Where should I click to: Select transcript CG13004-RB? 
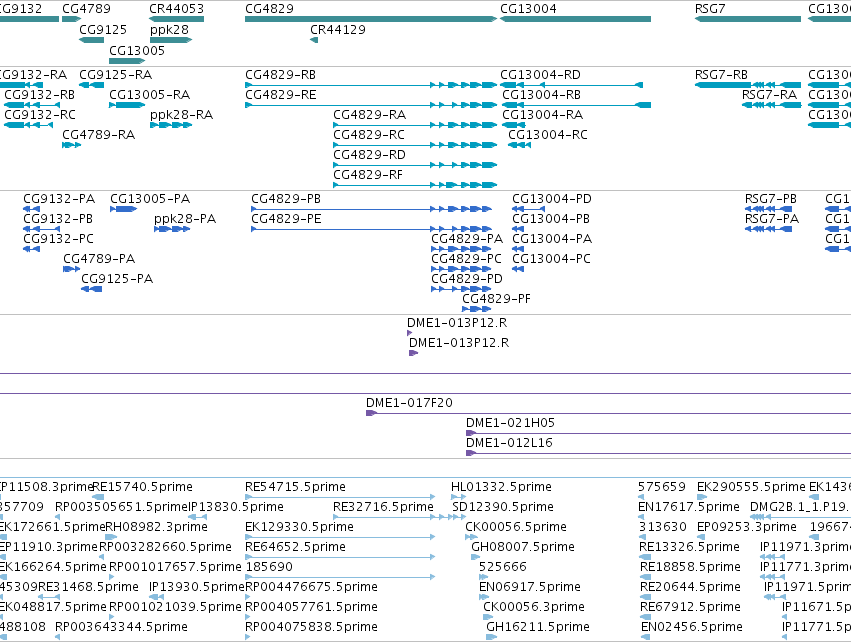(575, 105)
